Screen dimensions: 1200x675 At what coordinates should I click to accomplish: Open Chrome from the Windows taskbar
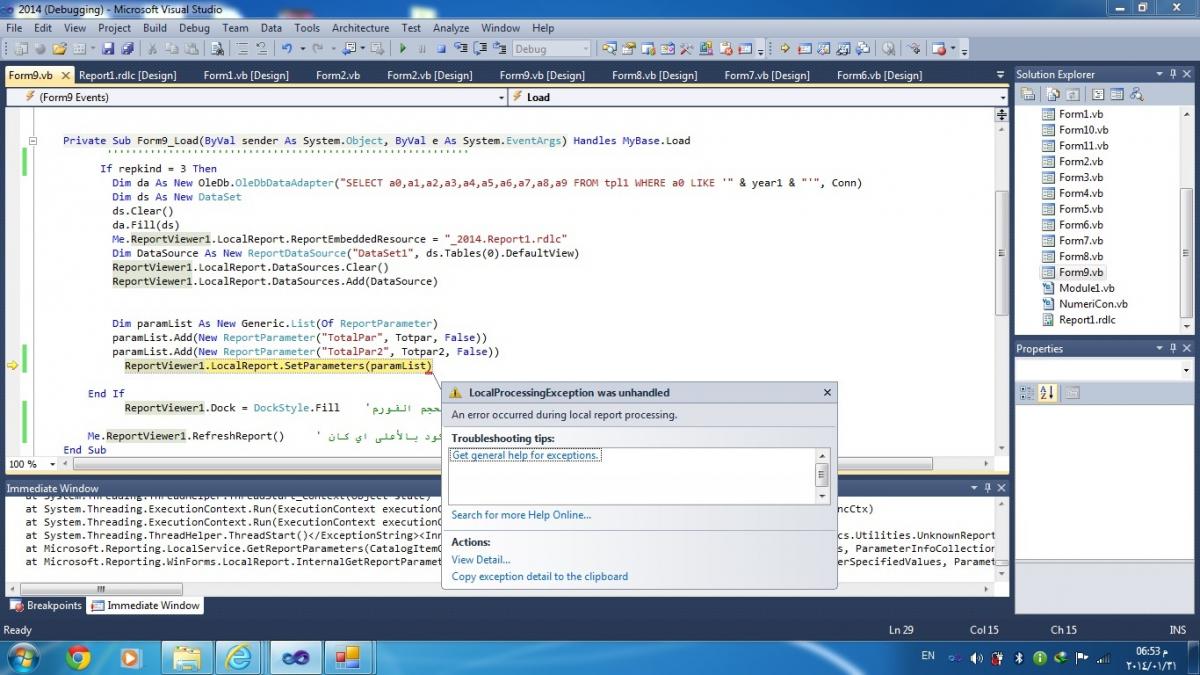(78, 657)
